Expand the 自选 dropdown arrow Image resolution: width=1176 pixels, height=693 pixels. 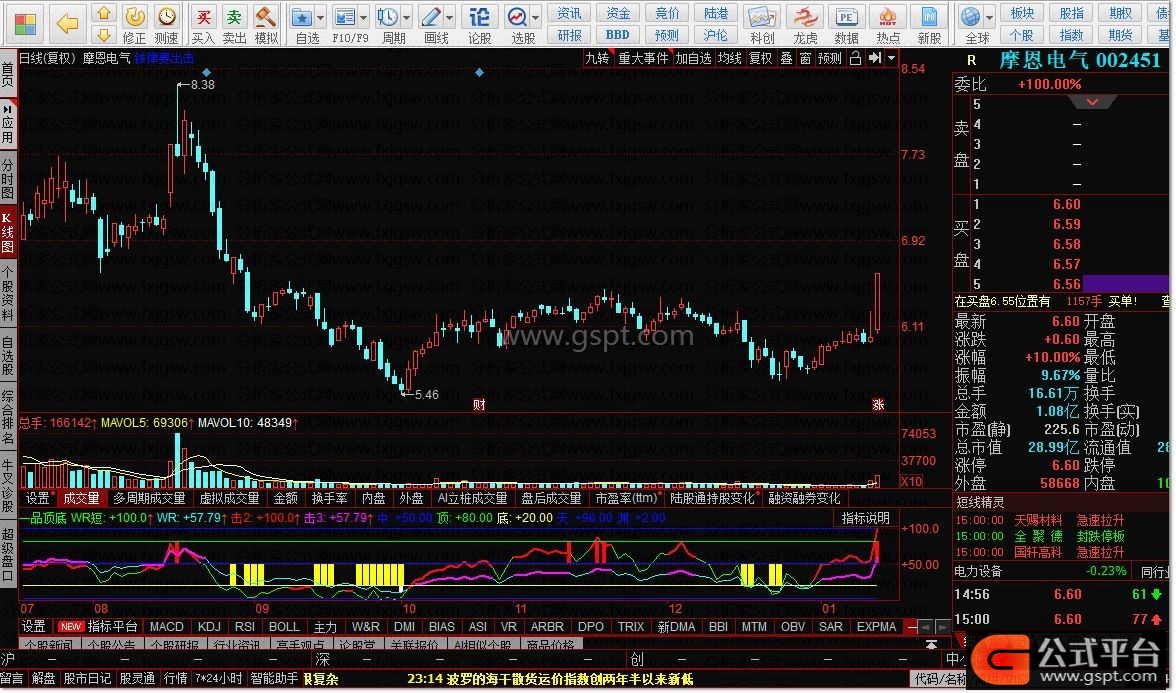pyautogui.click(x=320, y=18)
